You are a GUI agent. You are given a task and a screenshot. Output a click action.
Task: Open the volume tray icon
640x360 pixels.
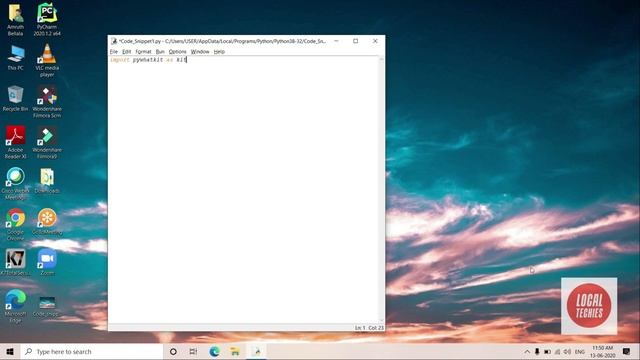567,351
